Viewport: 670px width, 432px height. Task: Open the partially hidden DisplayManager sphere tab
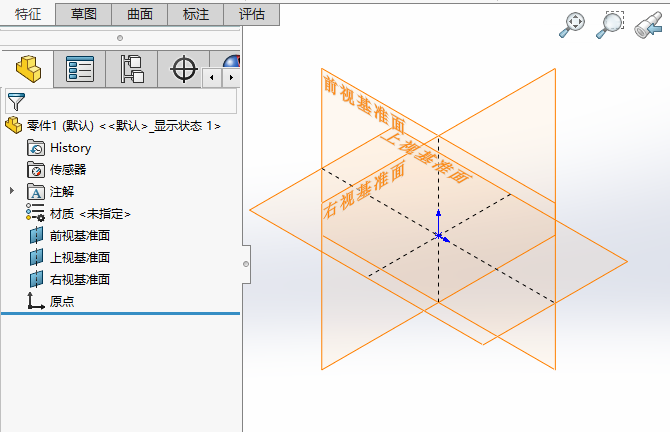click(x=231, y=62)
